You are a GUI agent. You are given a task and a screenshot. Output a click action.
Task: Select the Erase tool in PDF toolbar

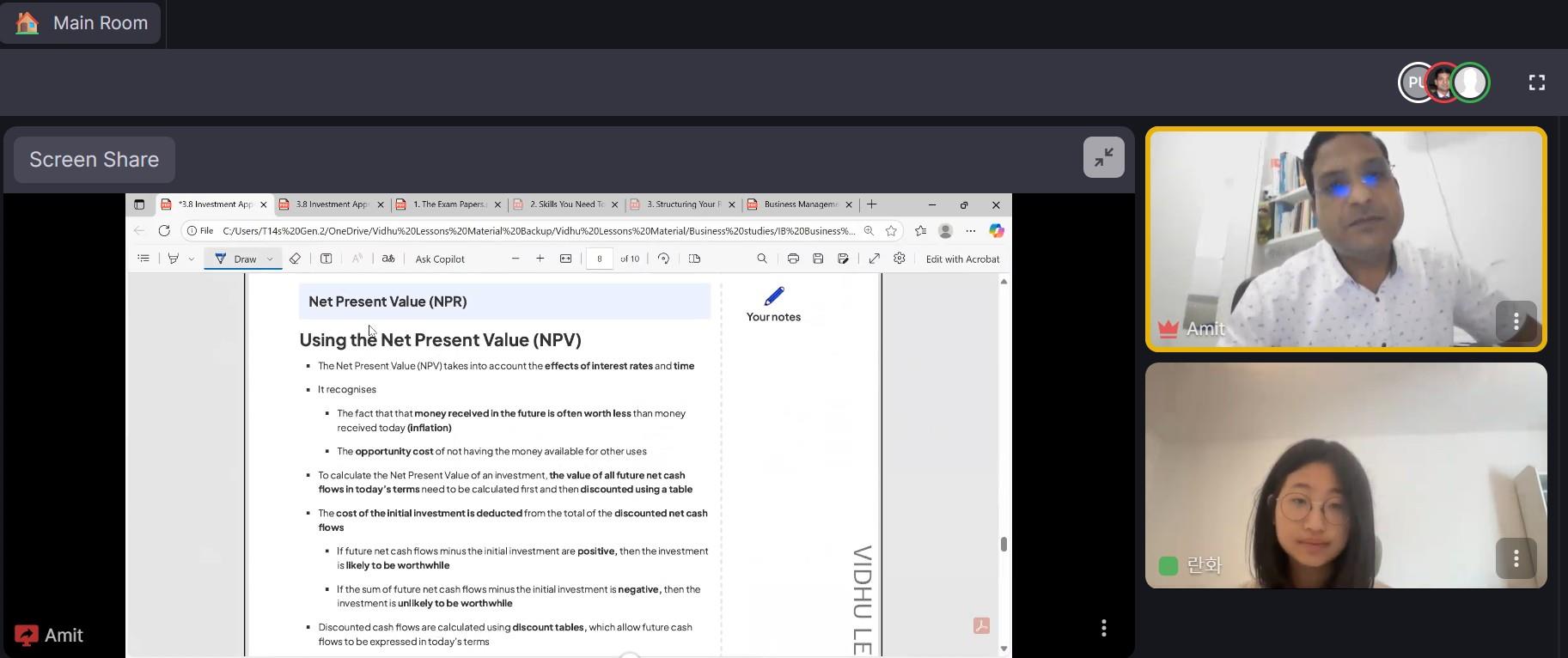pyautogui.click(x=295, y=259)
